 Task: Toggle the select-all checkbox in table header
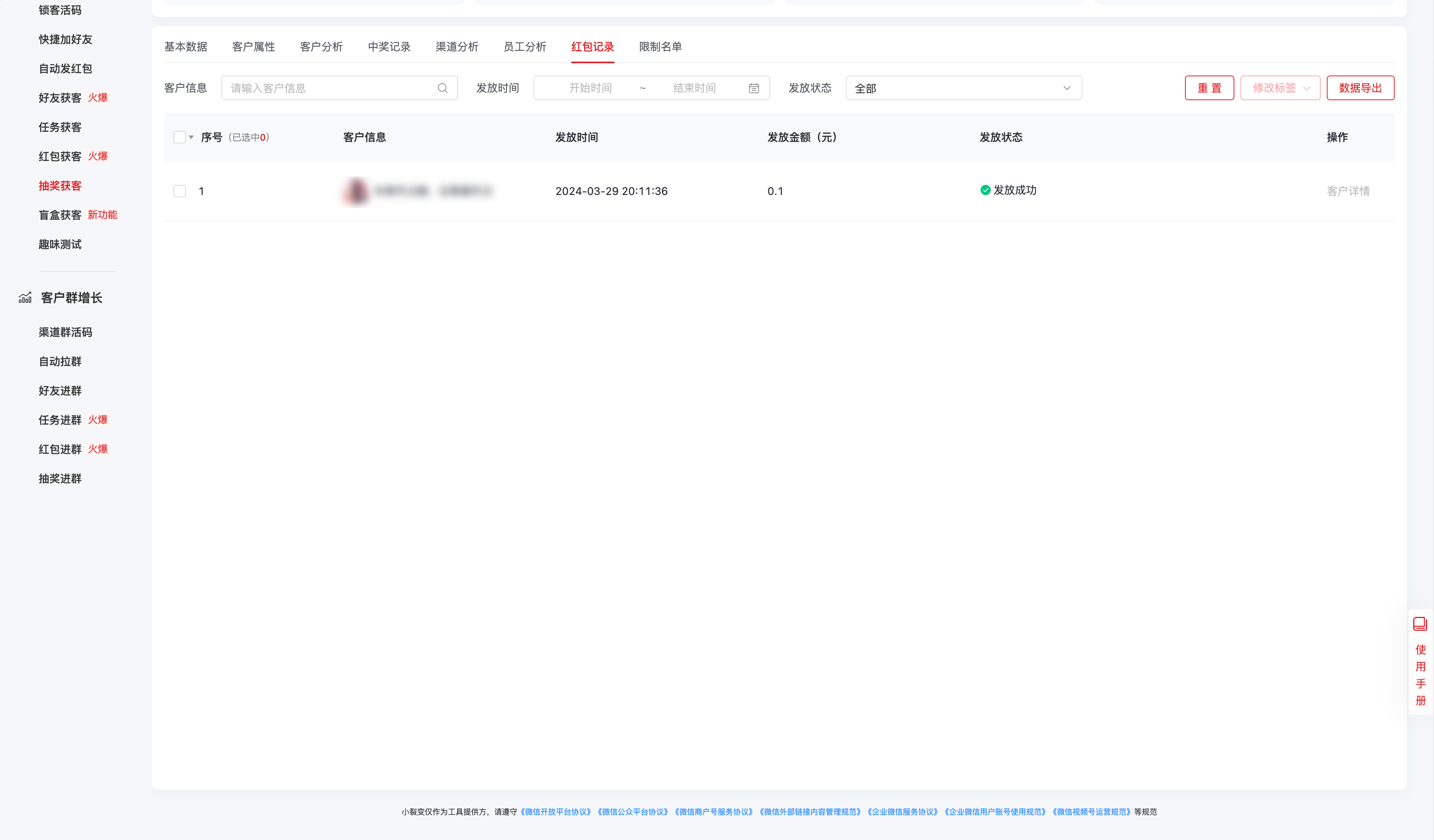pyautogui.click(x=179, y=136)
